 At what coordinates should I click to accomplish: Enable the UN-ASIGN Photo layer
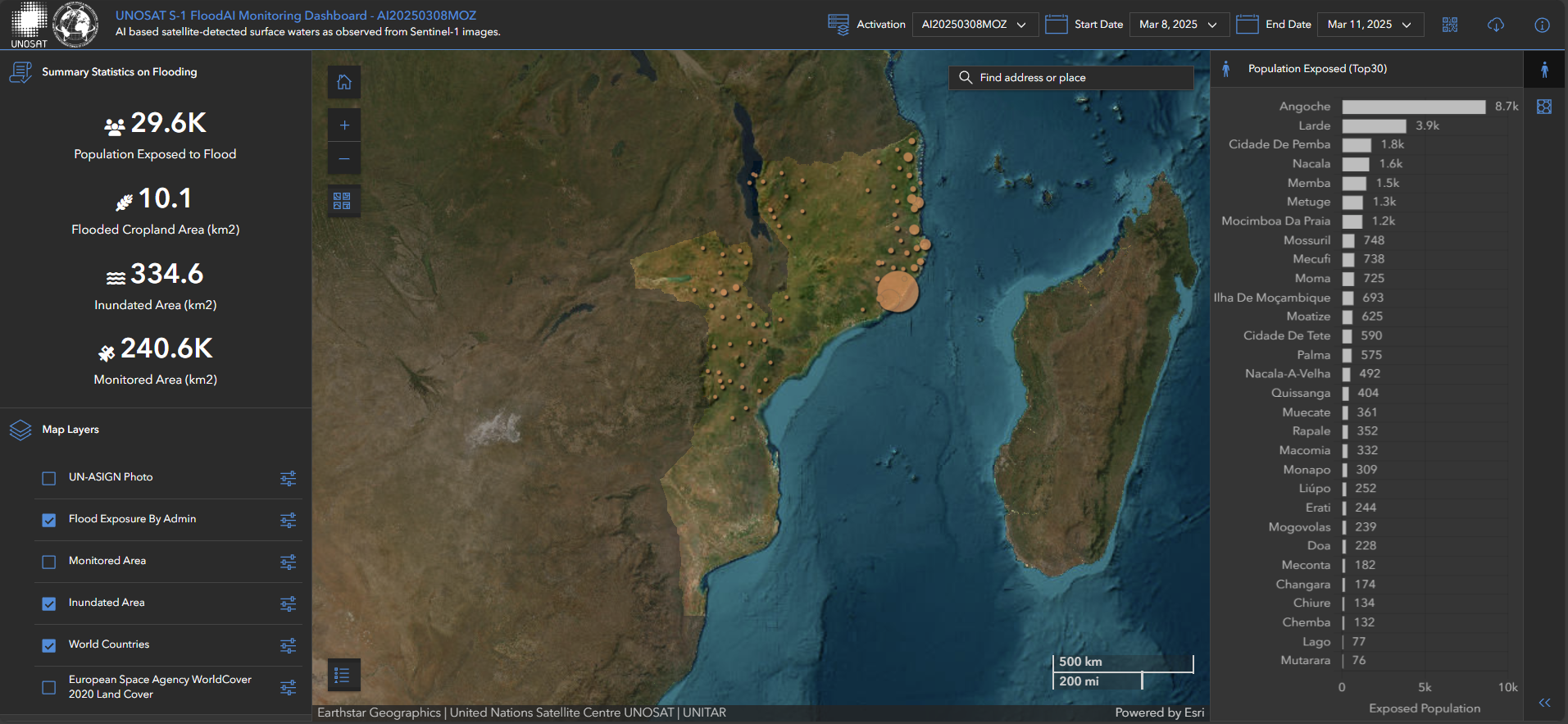click(x=49, y=478)
